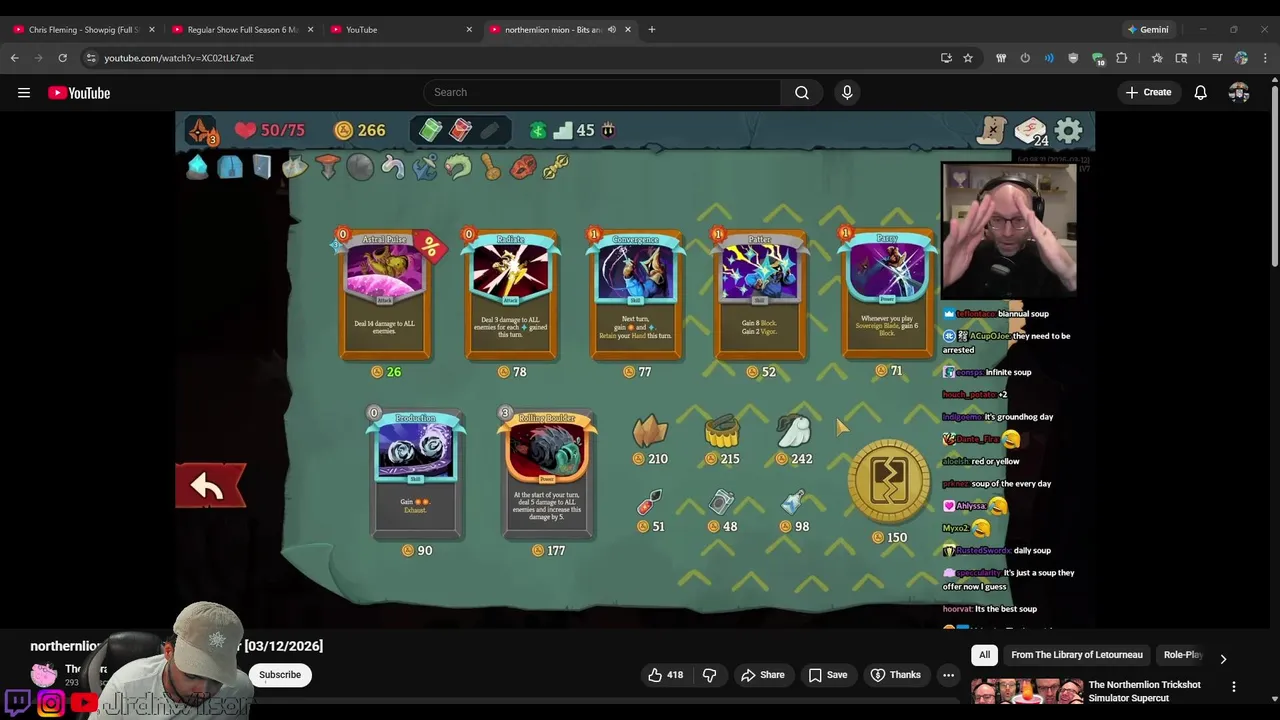Screen dimensions: 1280x720
Task: Open the game map scroll icon
Action: pos(991,130)
